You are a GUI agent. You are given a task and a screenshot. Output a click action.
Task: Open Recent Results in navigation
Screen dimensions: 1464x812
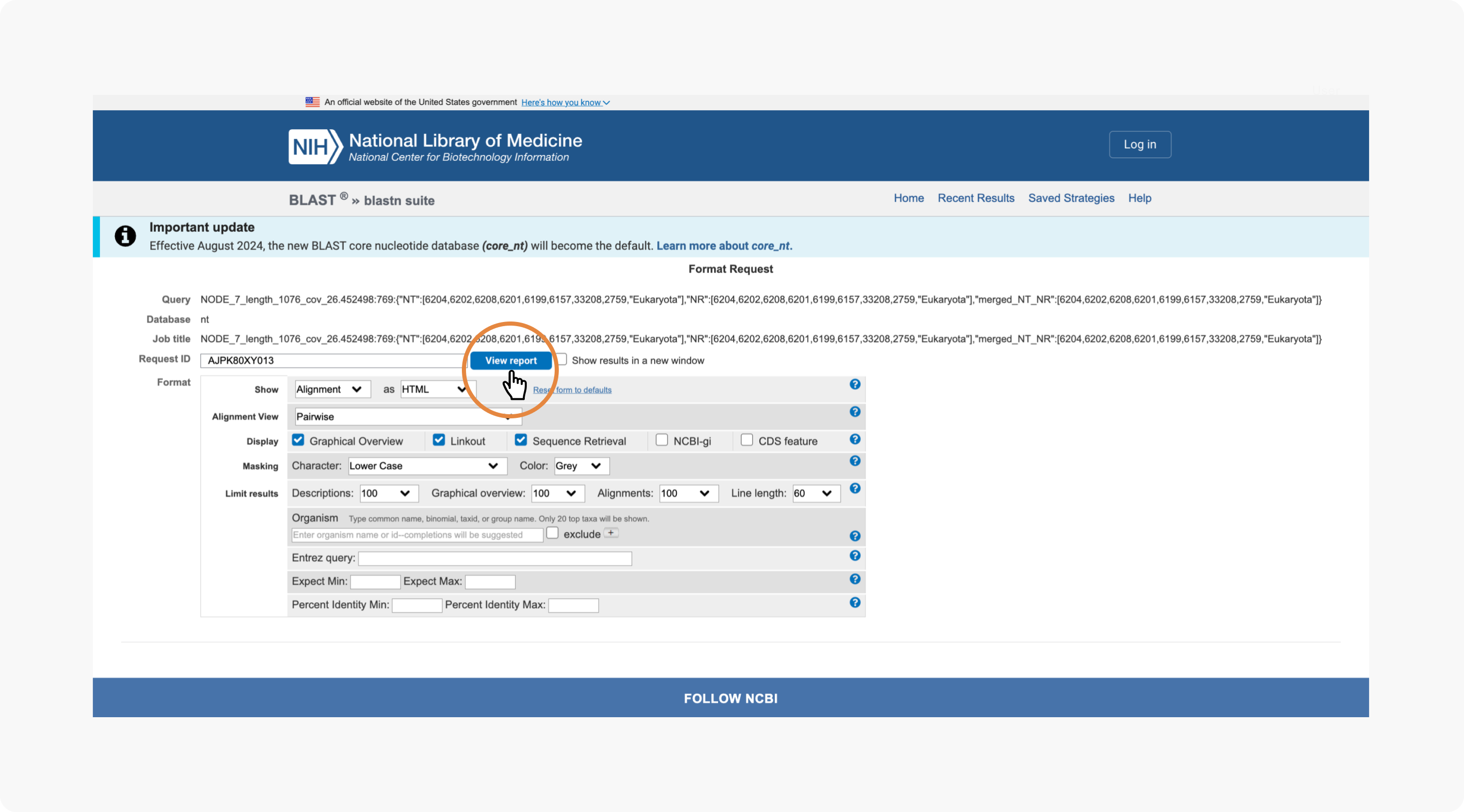coord(976,198)
